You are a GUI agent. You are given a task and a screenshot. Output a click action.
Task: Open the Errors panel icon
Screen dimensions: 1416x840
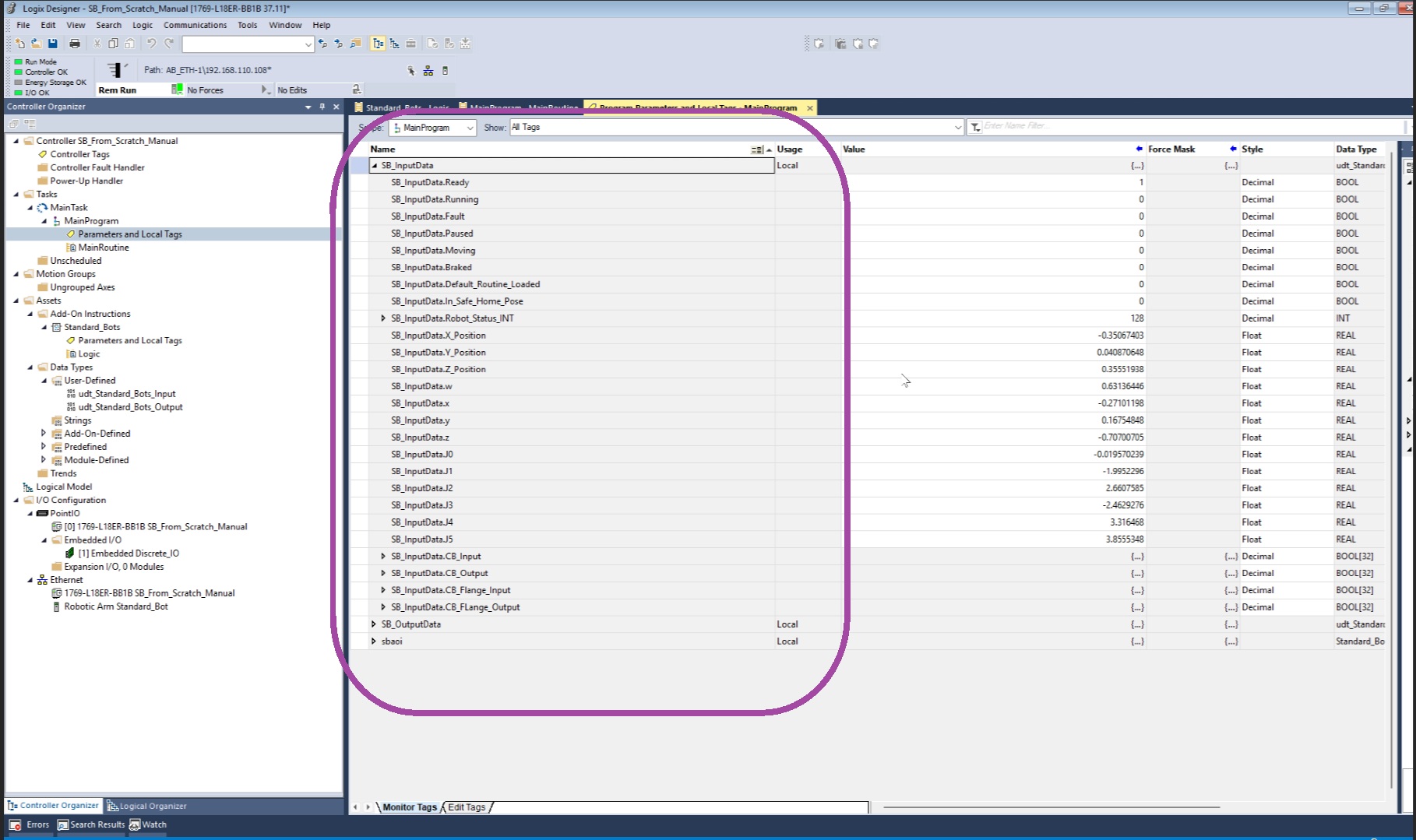point(15,824)
